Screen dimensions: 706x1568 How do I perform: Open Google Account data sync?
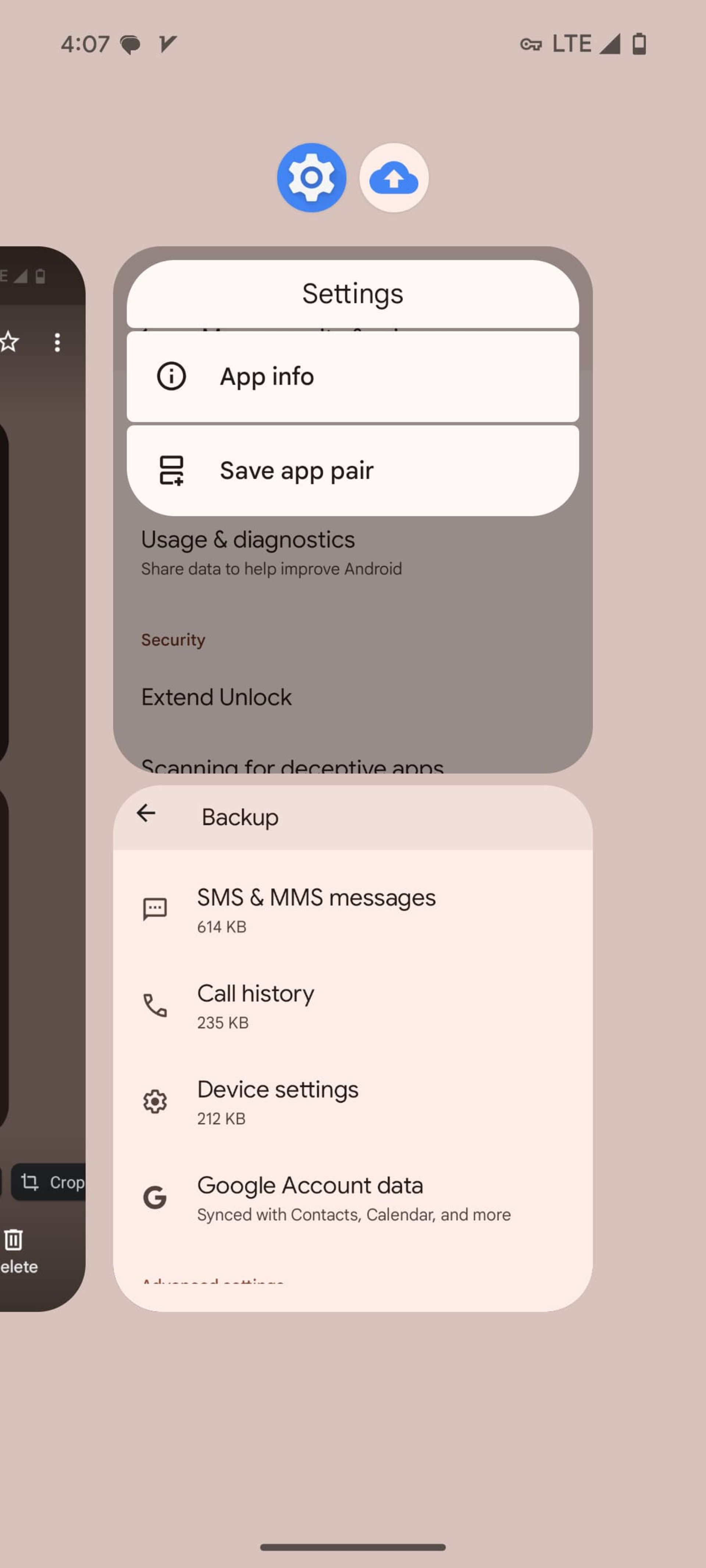(x=353, y=1196)
